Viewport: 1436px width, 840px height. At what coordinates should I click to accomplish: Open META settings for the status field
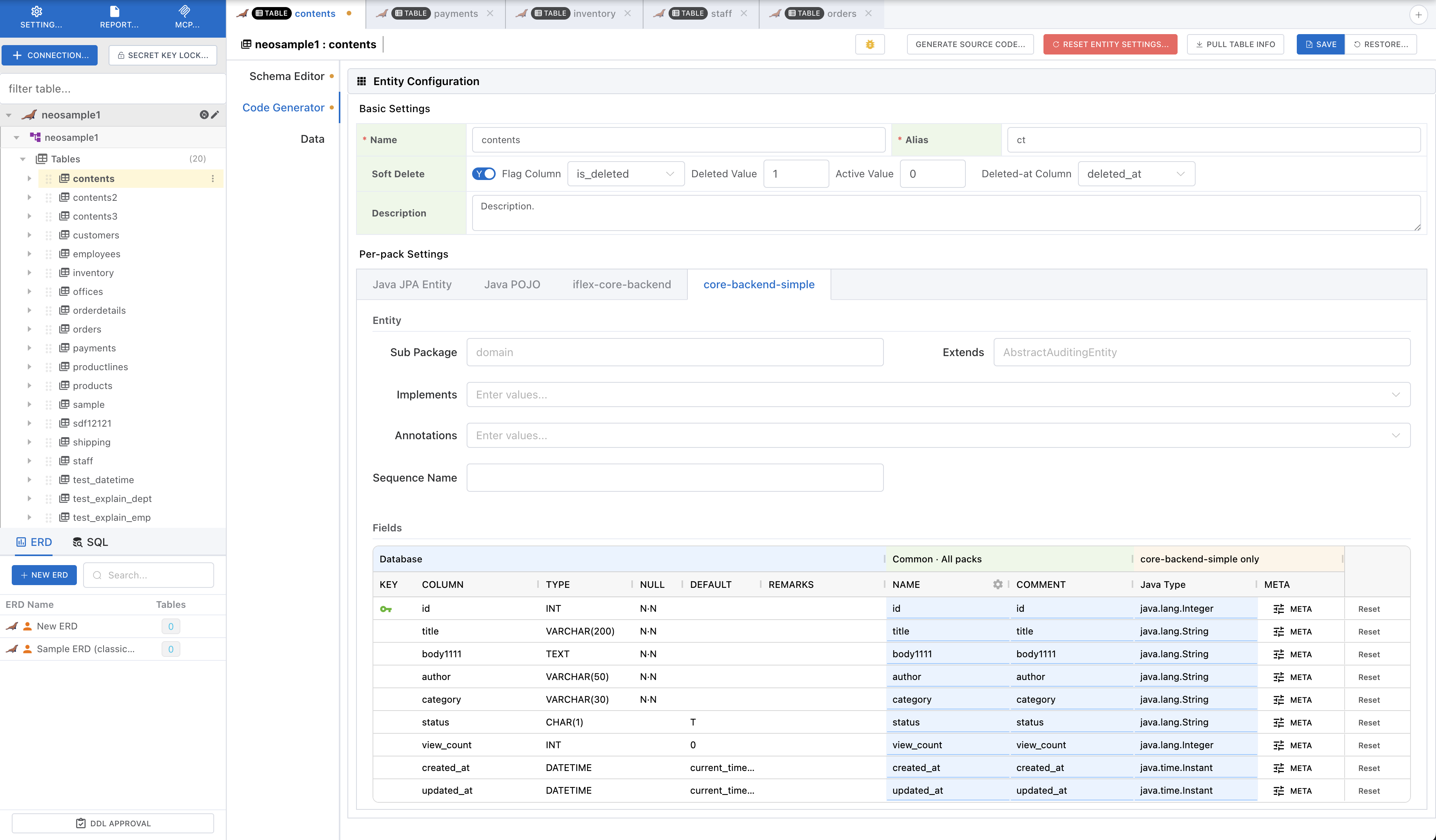coord(1292,723)
